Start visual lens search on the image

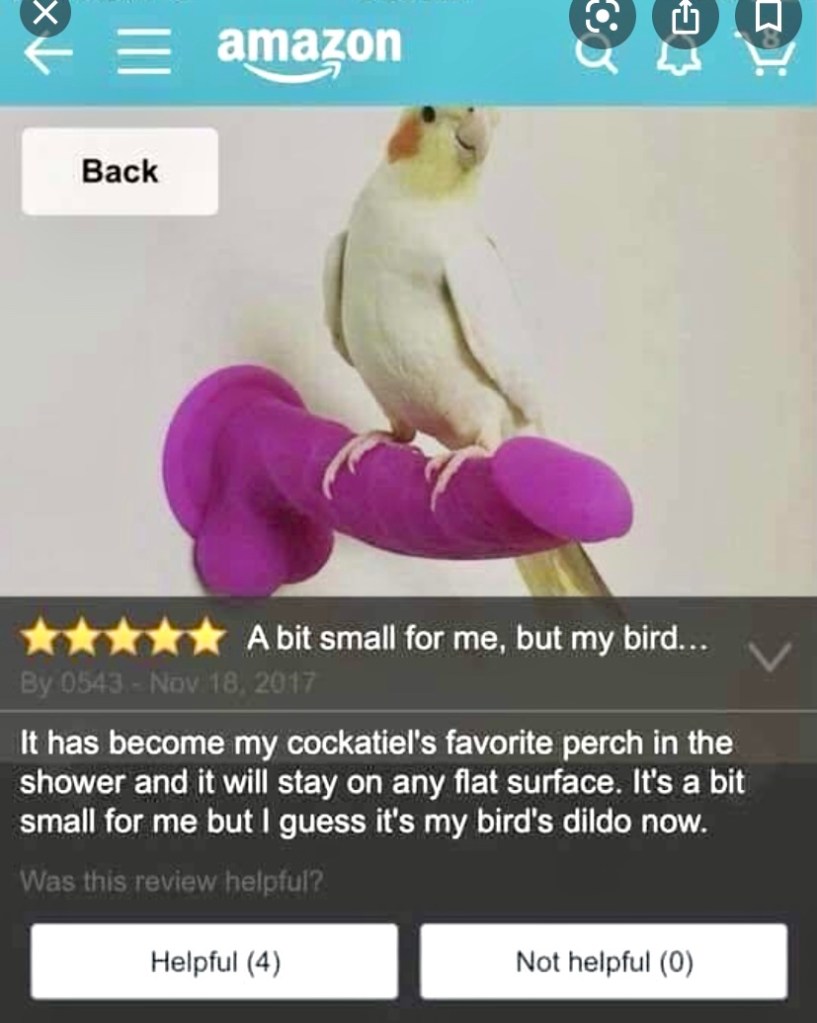pyautogui.click(x=602, y=18)
